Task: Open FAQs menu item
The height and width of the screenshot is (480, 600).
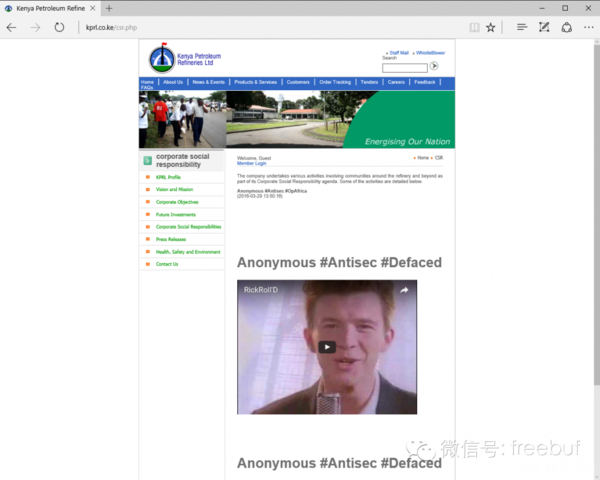Action: click(x=147, y=88)
